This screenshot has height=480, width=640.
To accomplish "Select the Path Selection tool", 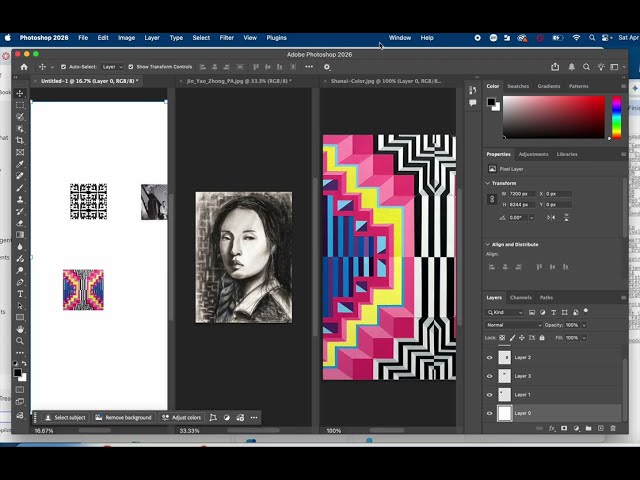I will (20, 306).
